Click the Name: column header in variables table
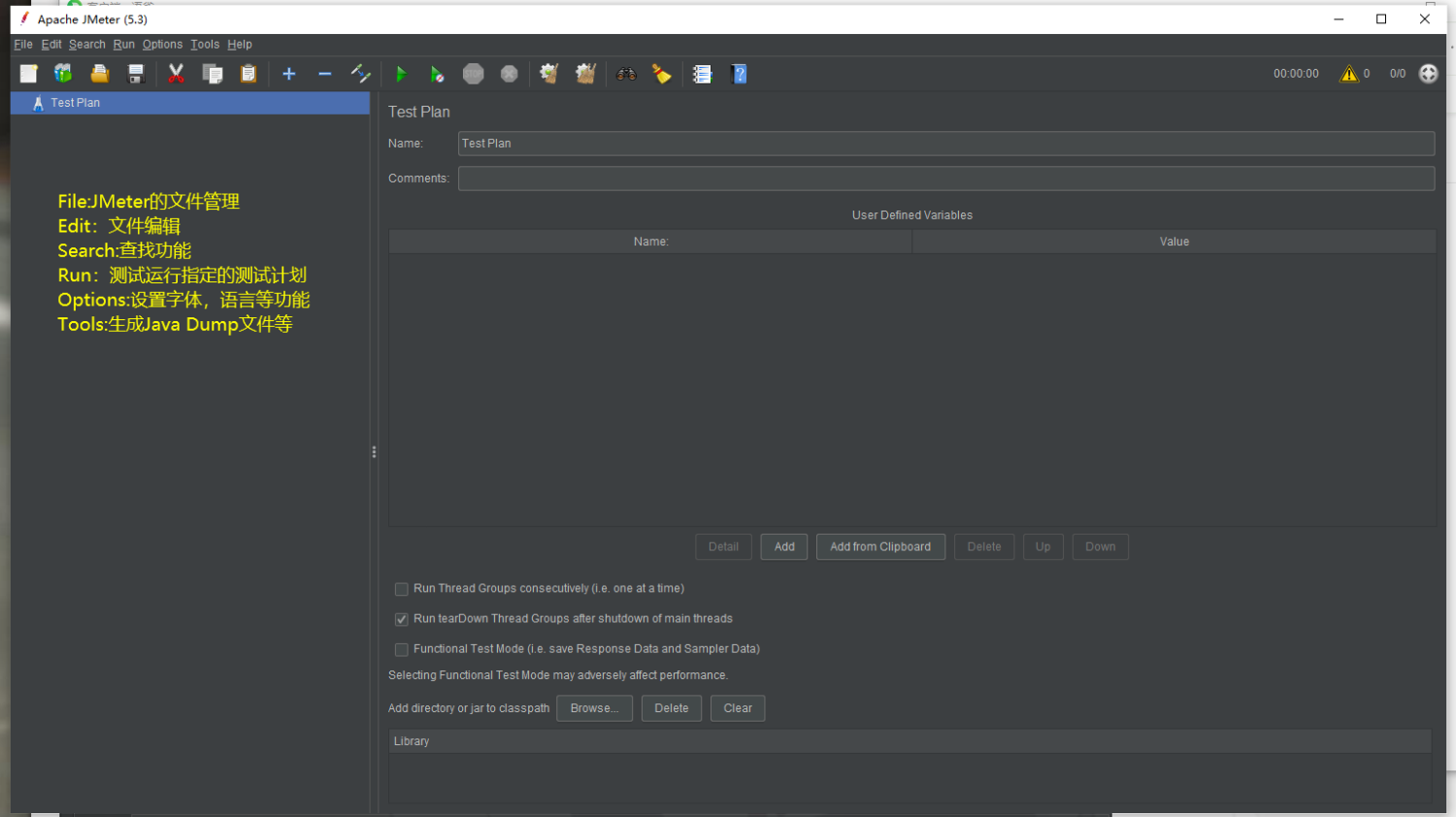The height and width of the screenshot is (817, 1456). [650, 242]
